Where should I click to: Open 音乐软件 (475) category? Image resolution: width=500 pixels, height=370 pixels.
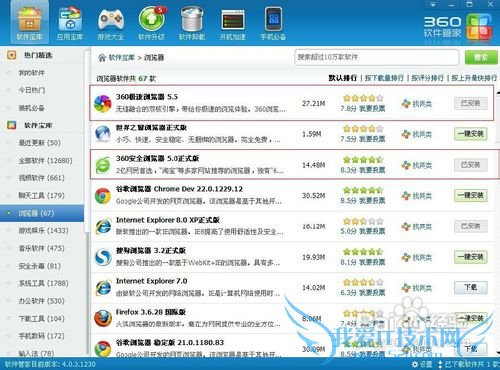coord(41,248)
